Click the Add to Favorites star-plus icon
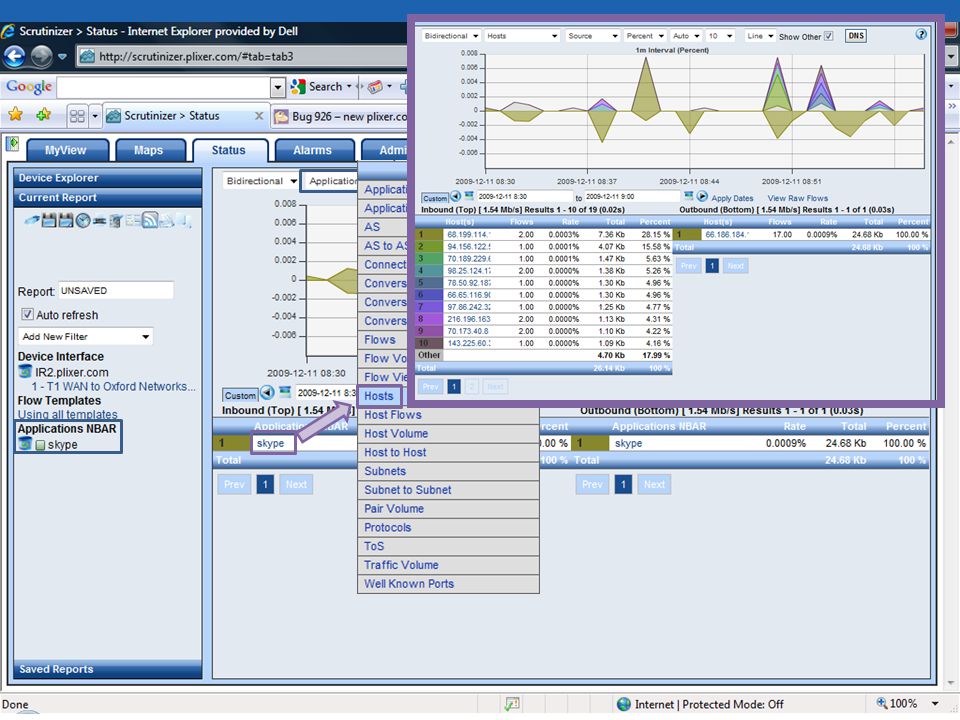The height and width of the screenshot is (720, 960). click(x=43, y=114)
